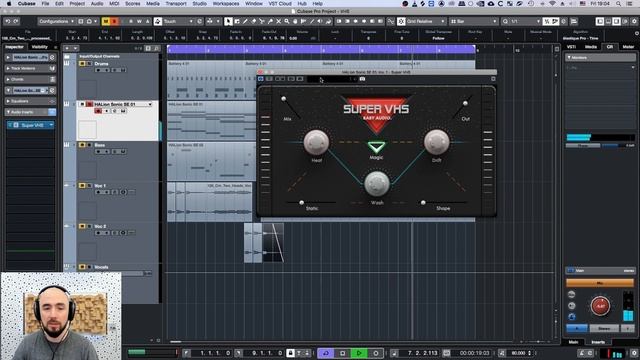Image resolution: width=640 pixels, height=360 pixels.
Task: Open the Transport menu
Action: pyautogui.click(x=176, y=4)
